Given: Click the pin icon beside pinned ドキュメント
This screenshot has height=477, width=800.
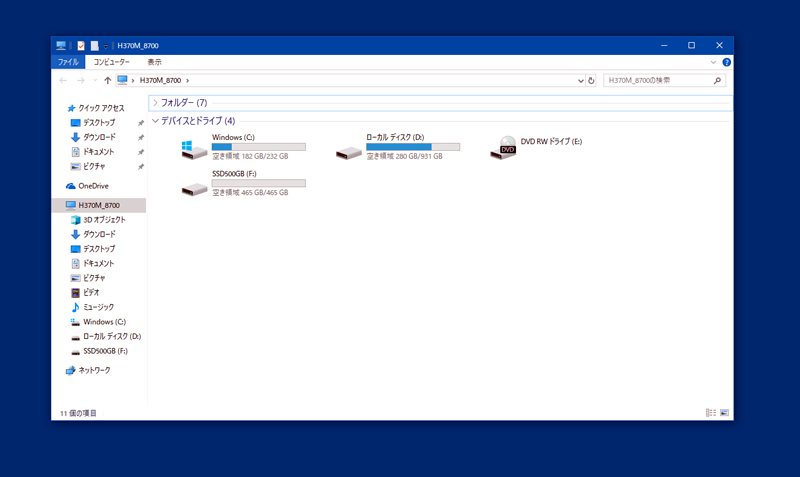Looking at the screenshot, I should 141,152.
